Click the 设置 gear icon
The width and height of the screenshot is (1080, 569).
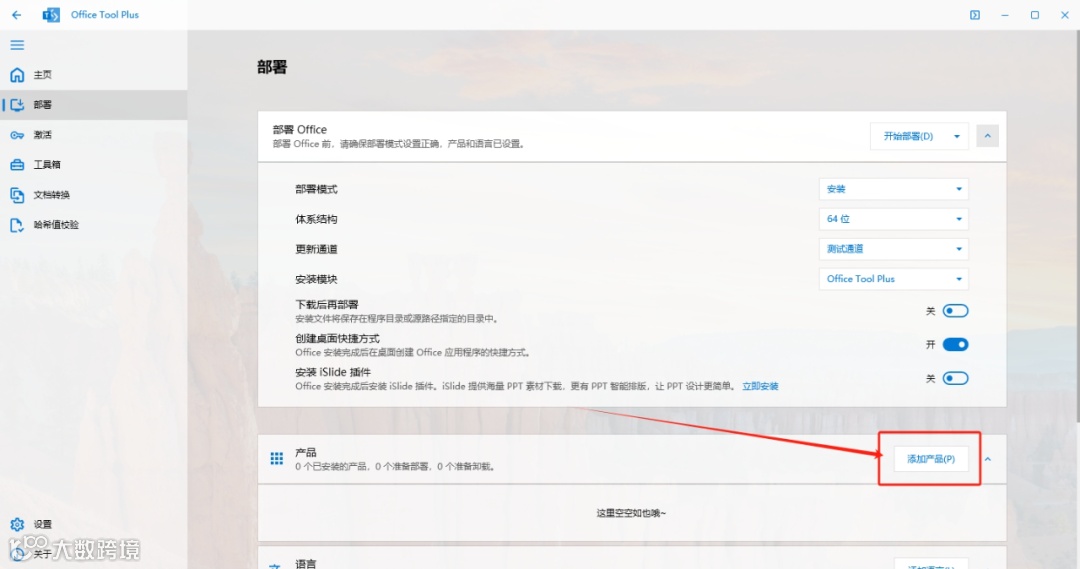(x=17, y=524)
